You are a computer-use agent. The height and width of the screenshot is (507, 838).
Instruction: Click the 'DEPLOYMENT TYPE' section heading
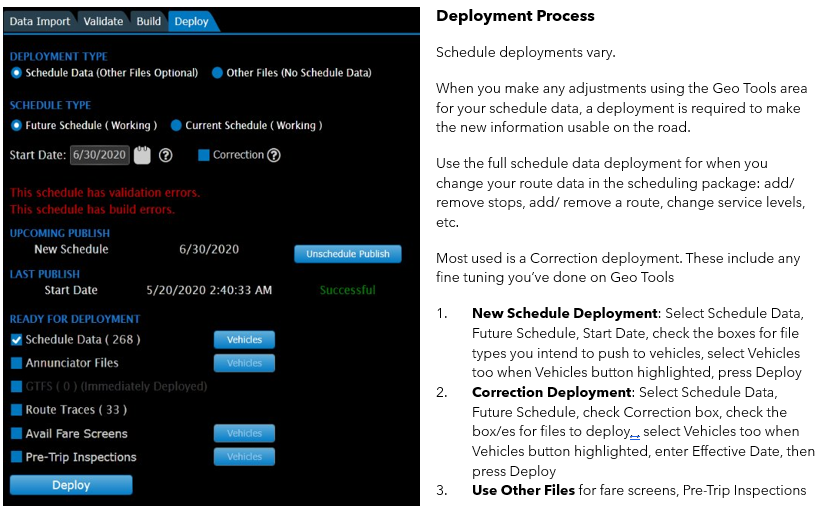(59, 57)
